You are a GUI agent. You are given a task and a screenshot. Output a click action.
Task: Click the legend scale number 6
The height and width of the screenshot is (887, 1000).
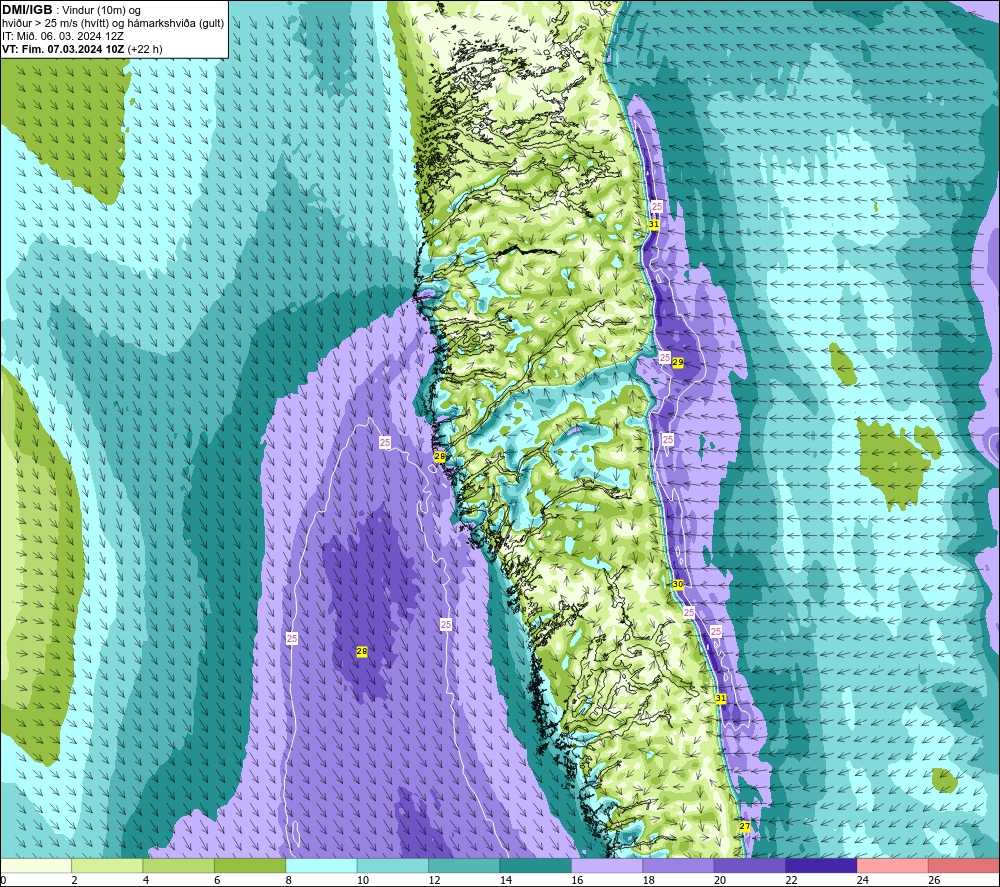217,880
